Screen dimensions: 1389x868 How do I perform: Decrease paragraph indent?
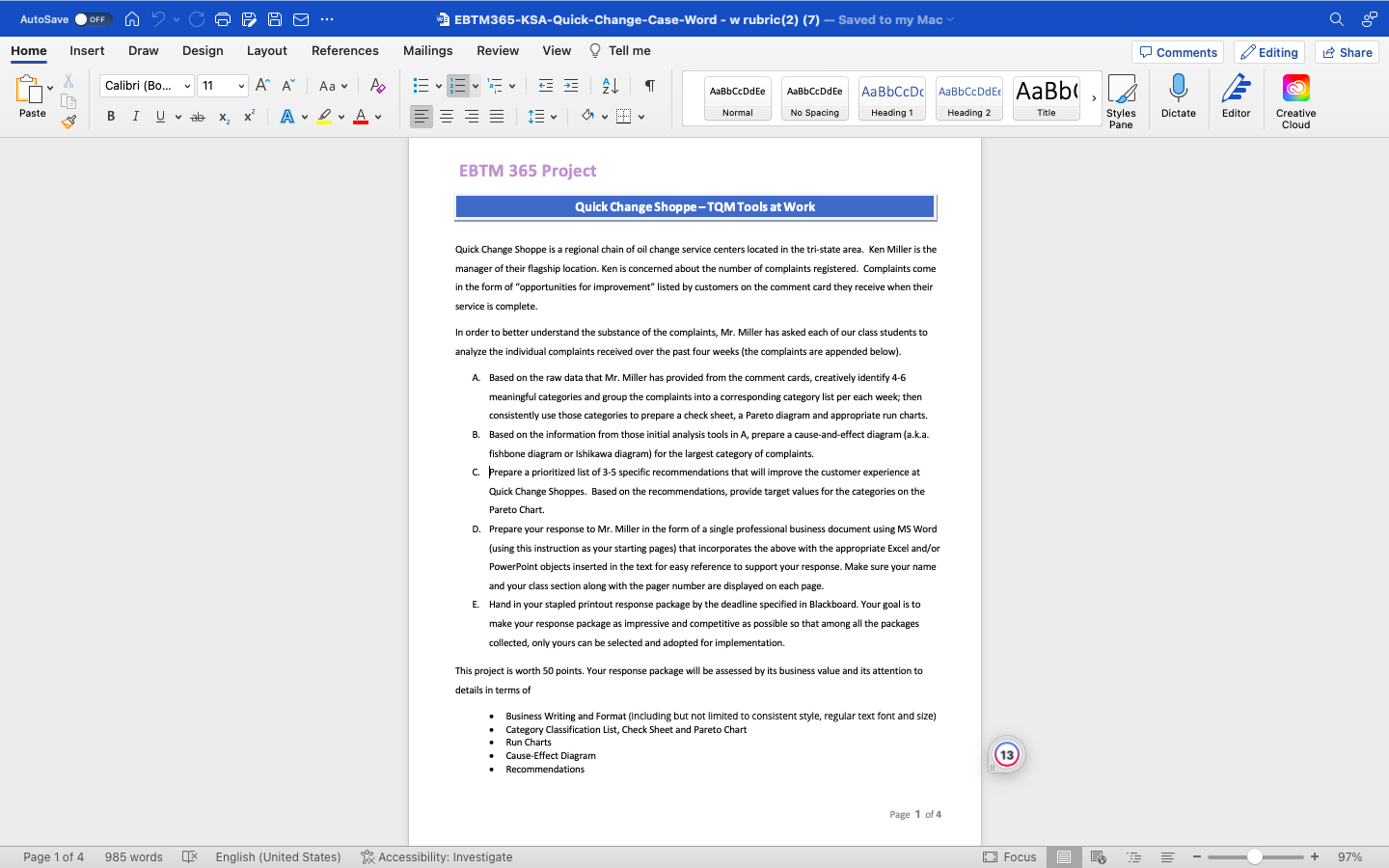click(546, 86)
